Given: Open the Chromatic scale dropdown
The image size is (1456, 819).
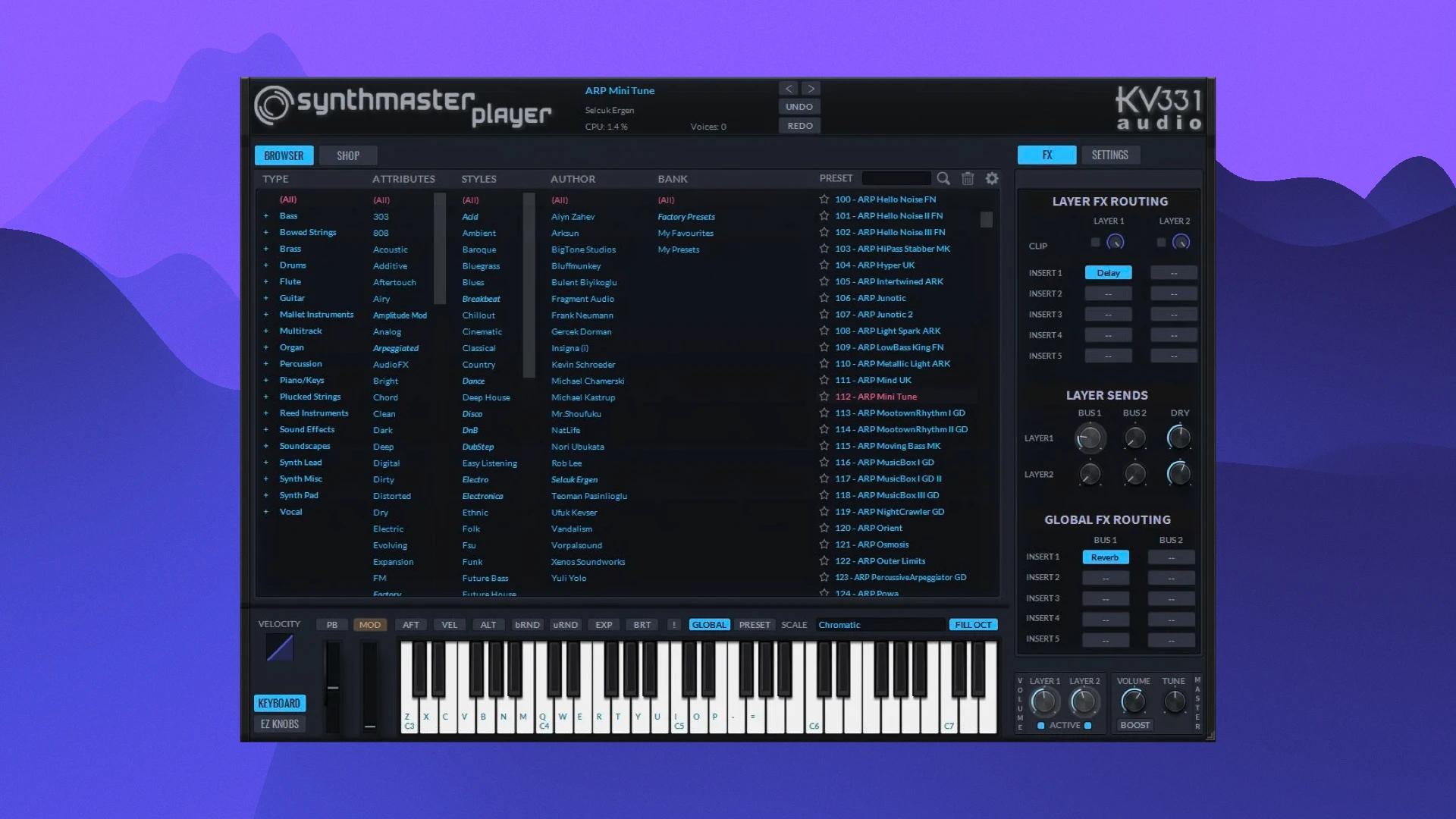Looking at the screenshot, I should coord(880,625).
